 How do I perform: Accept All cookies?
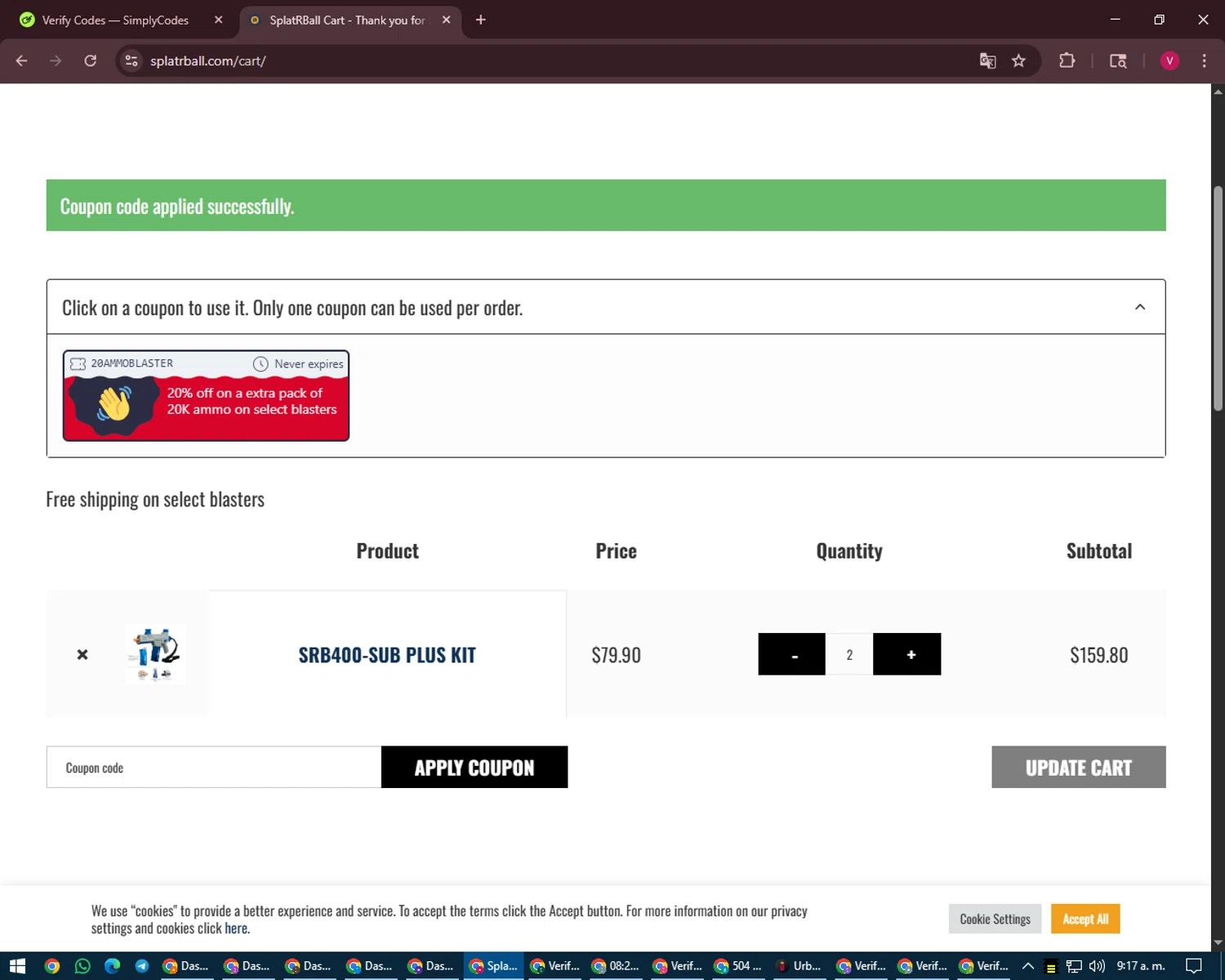coord(1085,919)
